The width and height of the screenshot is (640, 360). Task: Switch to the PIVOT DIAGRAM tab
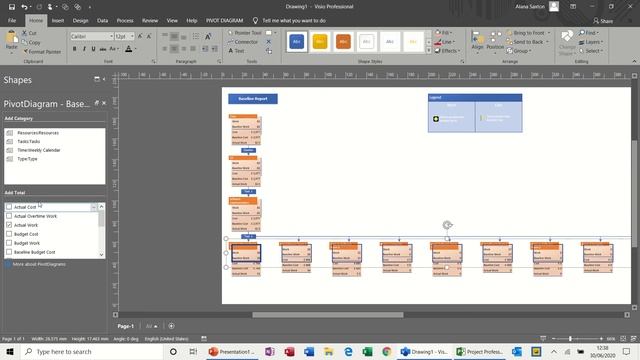pos(224,20)
